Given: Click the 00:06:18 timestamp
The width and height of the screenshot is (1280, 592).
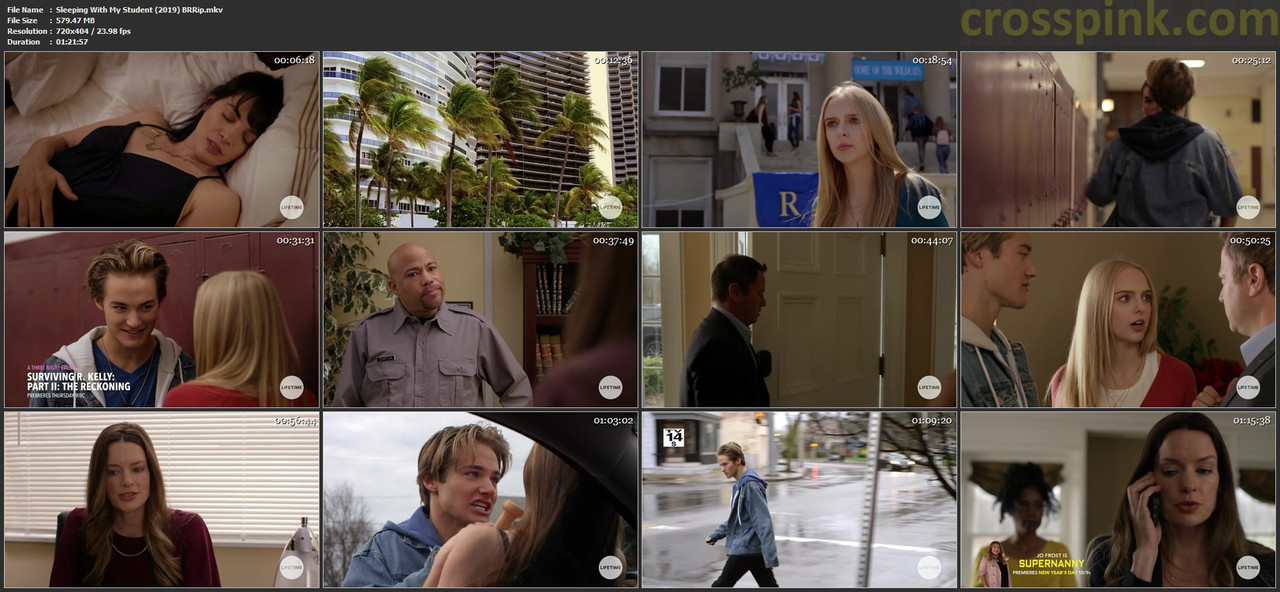Looking at the screenshot, I should (x=294, y=60).
